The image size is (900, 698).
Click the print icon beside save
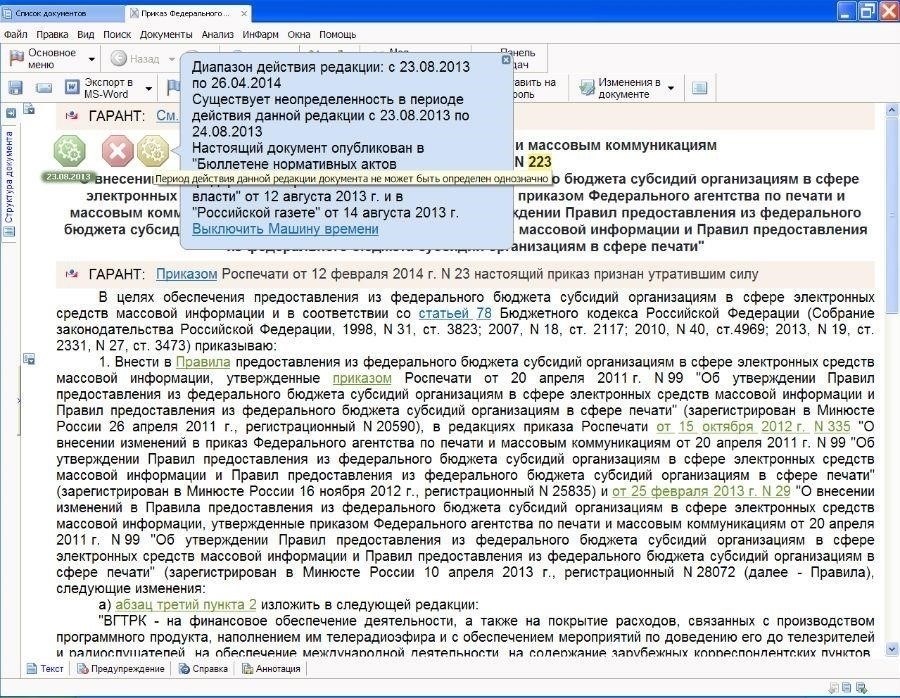pyautogui.click(x=44, y=88)
